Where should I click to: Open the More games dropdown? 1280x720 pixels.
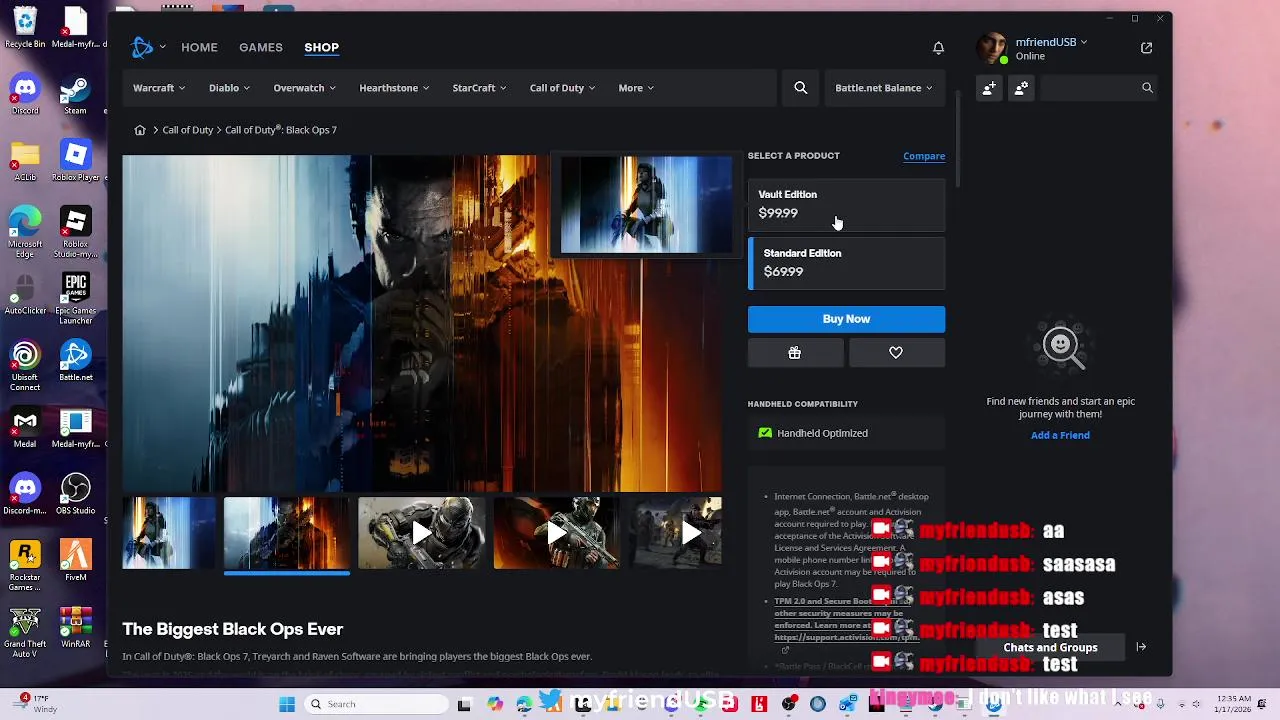tap(636, 88)
